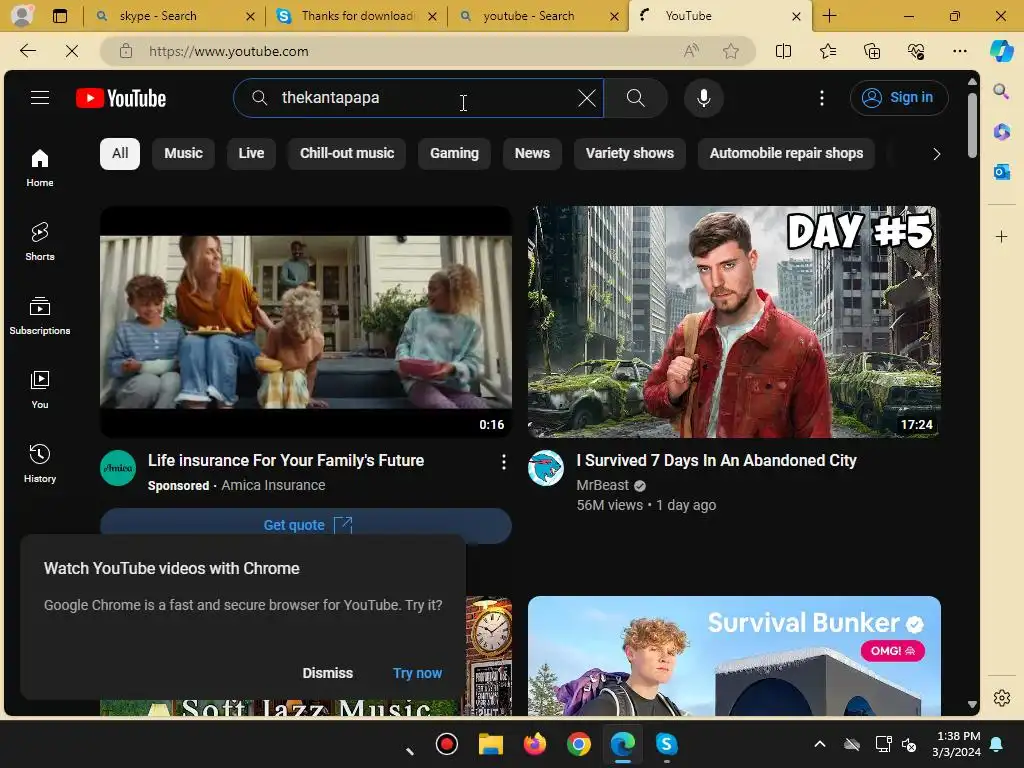Click the YouTube logo
The height and width of the screenshot is (768, 1024).
(121, 98)
